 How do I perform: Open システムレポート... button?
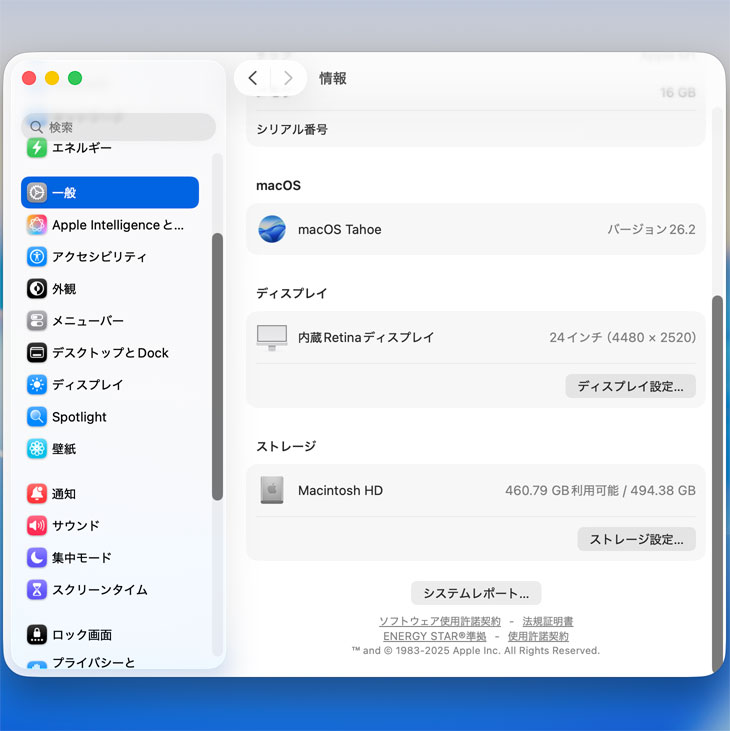click(x=476, y=593)
